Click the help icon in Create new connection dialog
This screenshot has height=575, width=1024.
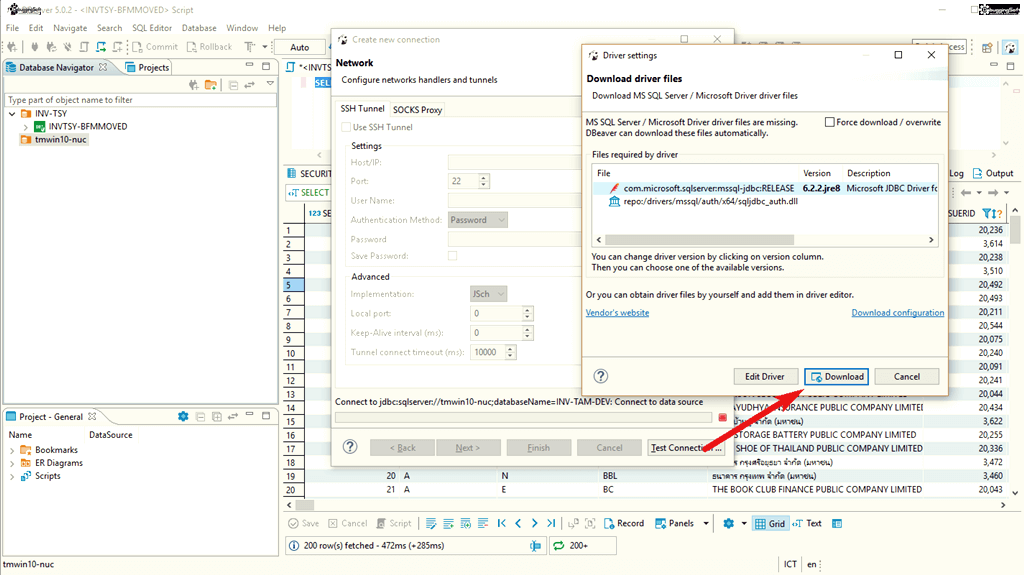click(350, 447)
